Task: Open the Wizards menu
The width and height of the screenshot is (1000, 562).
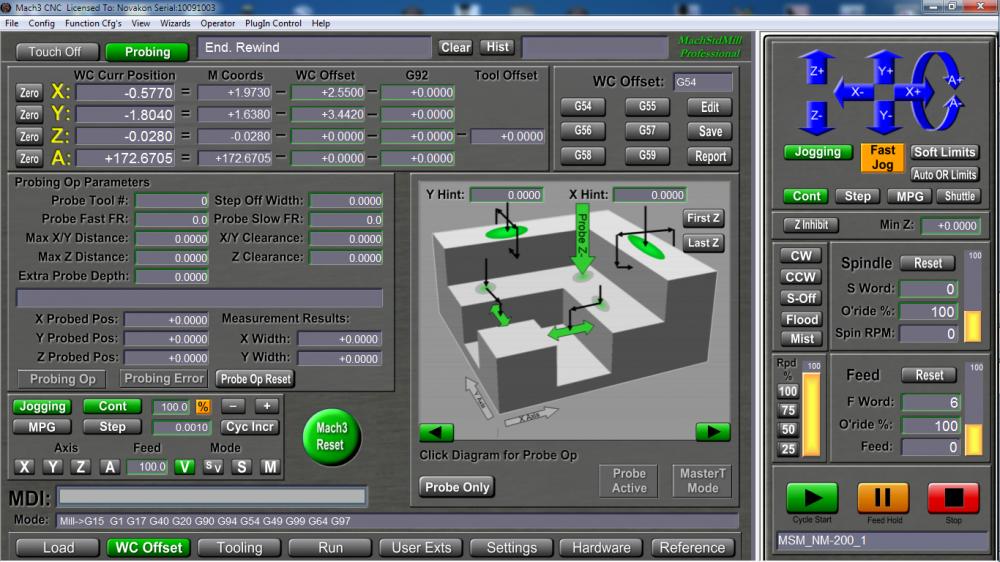Action: tap(175, 23)
